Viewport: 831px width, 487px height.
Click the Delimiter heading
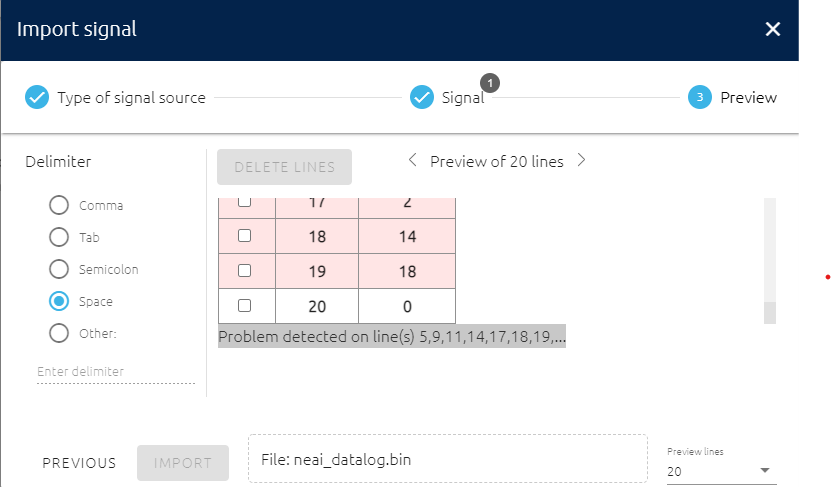(x=58, y=162)
